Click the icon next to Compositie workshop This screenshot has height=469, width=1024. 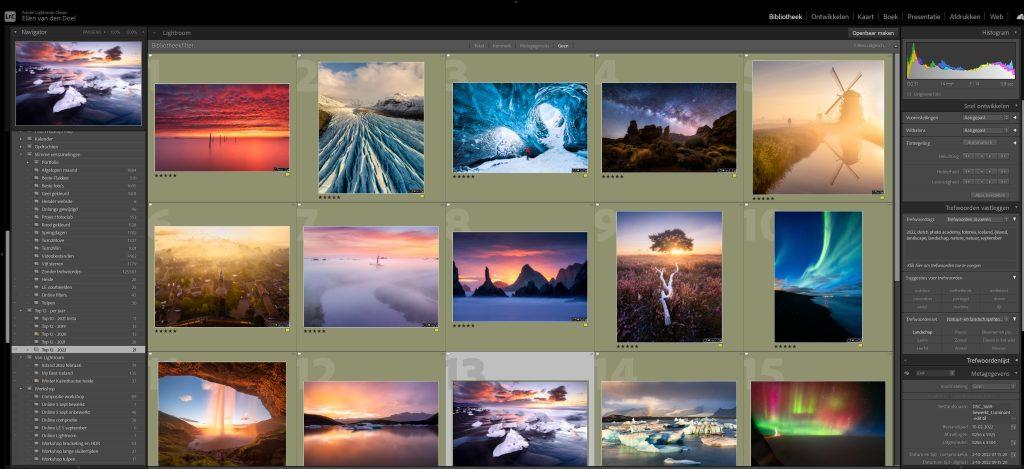37,396
